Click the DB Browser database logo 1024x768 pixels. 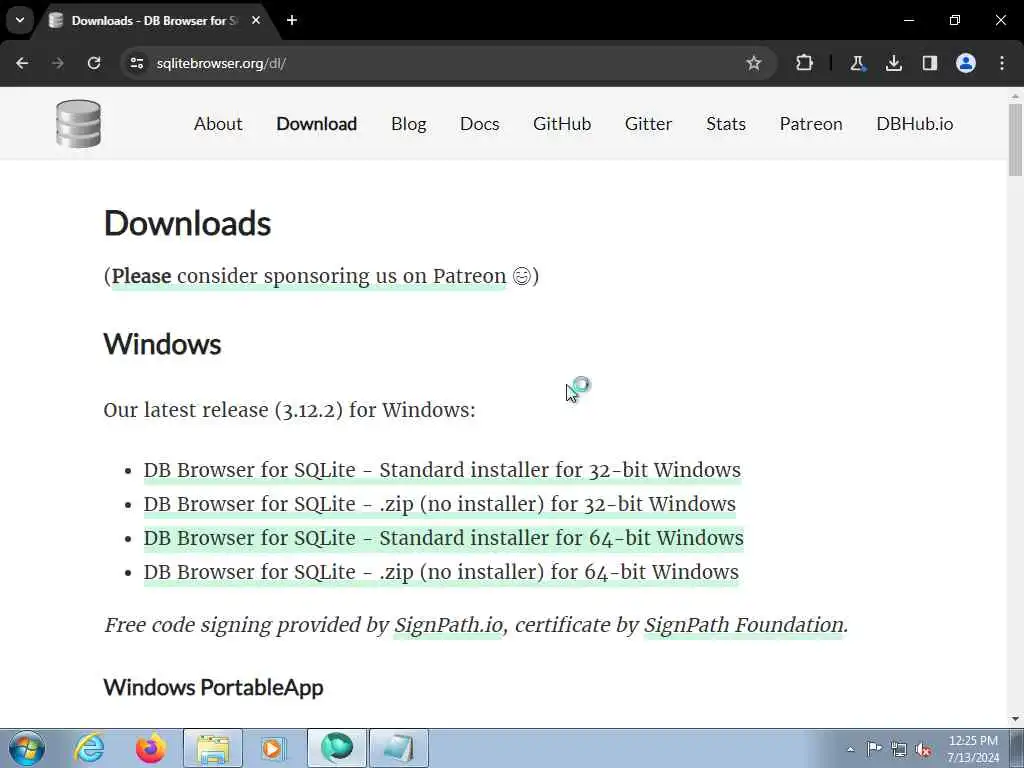(x=78, y=123)
